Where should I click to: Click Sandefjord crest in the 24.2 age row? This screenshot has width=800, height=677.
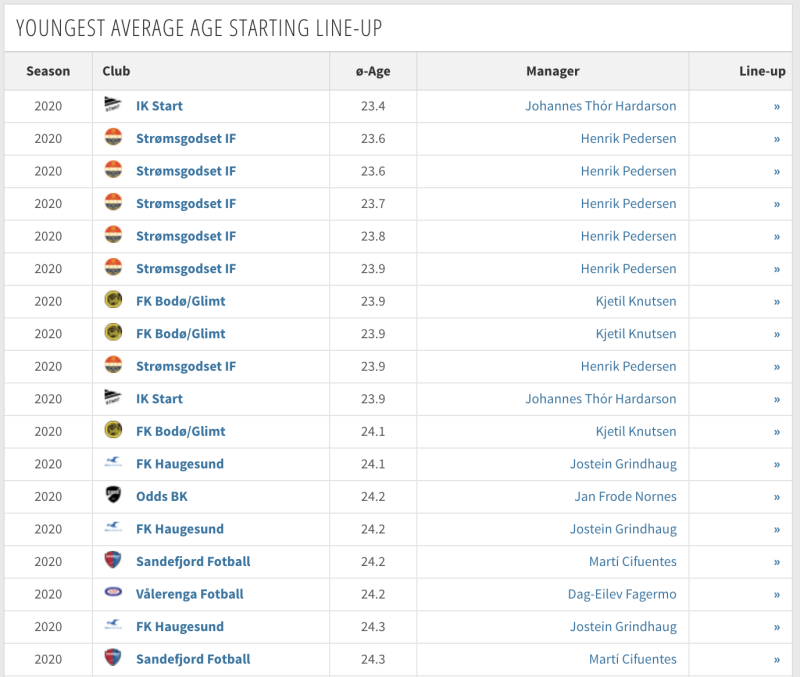pyautogui.click(x=113, y=561)
